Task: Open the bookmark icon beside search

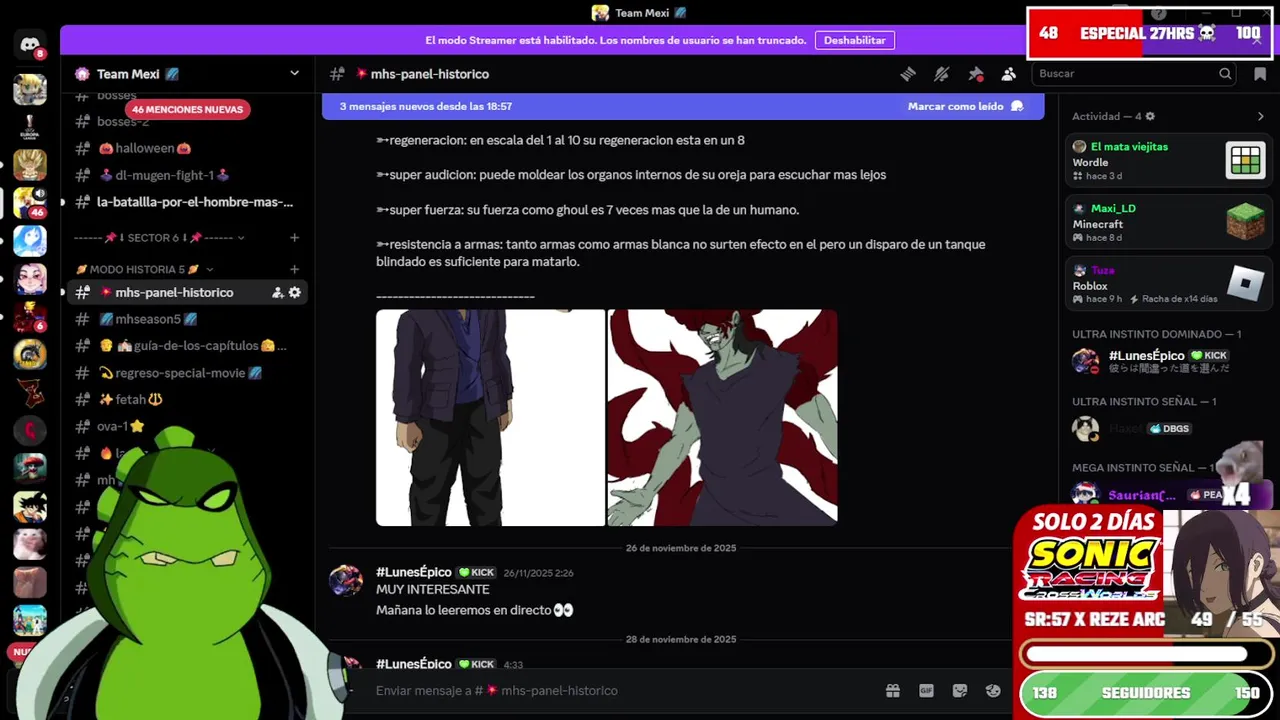Action: point(1260,74)
